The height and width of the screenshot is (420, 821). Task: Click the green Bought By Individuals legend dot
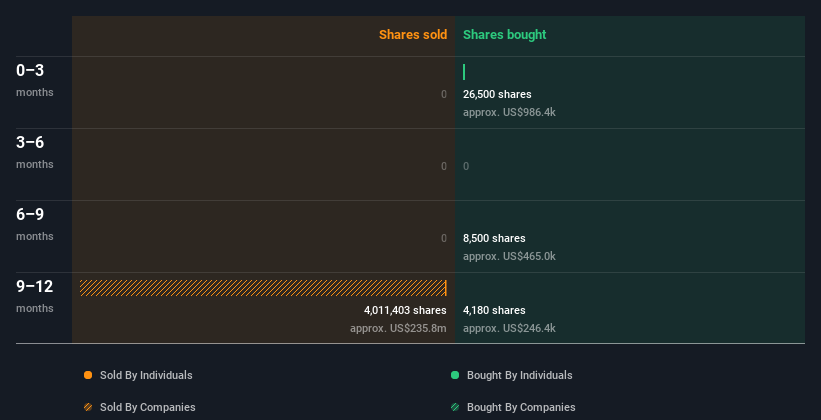(455, 375)
